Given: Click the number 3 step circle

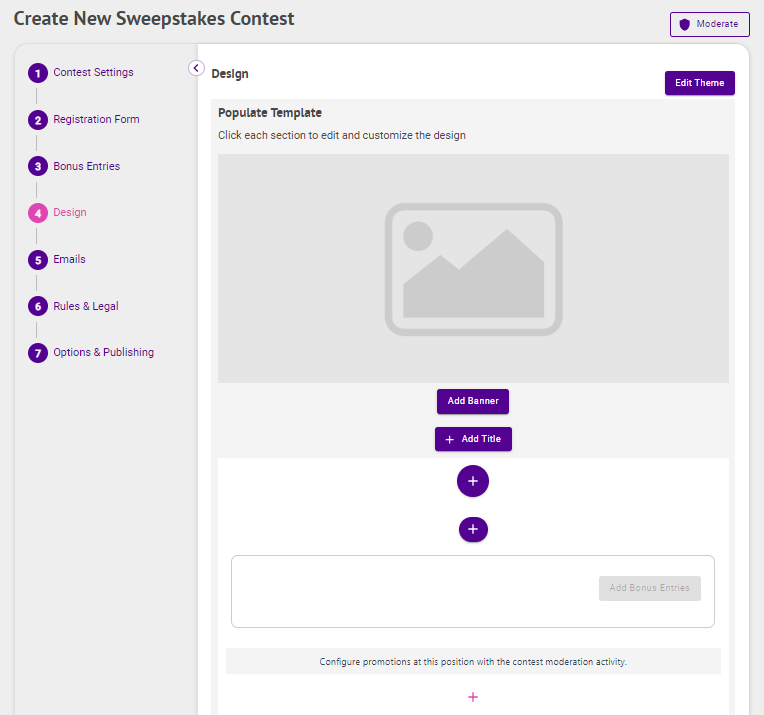Looking at the screenshot, I should point(38,166).
